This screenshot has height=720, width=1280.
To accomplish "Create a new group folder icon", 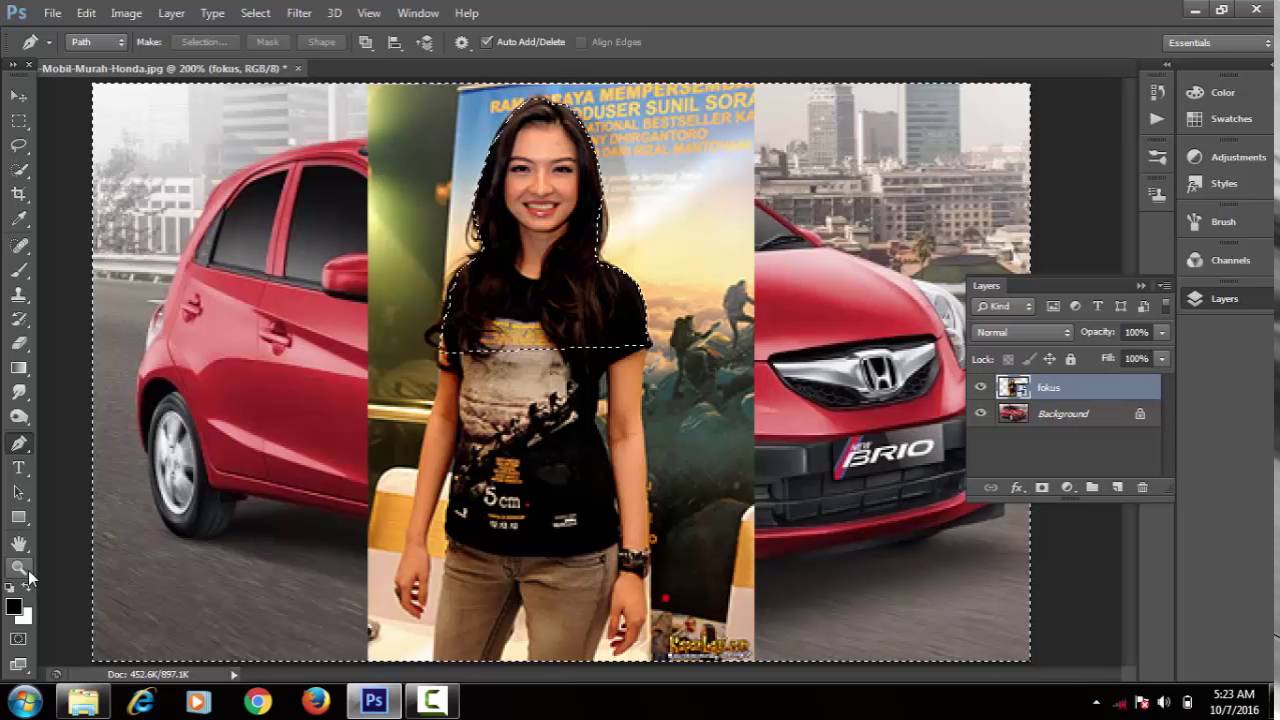I will tap(1092, 488).
